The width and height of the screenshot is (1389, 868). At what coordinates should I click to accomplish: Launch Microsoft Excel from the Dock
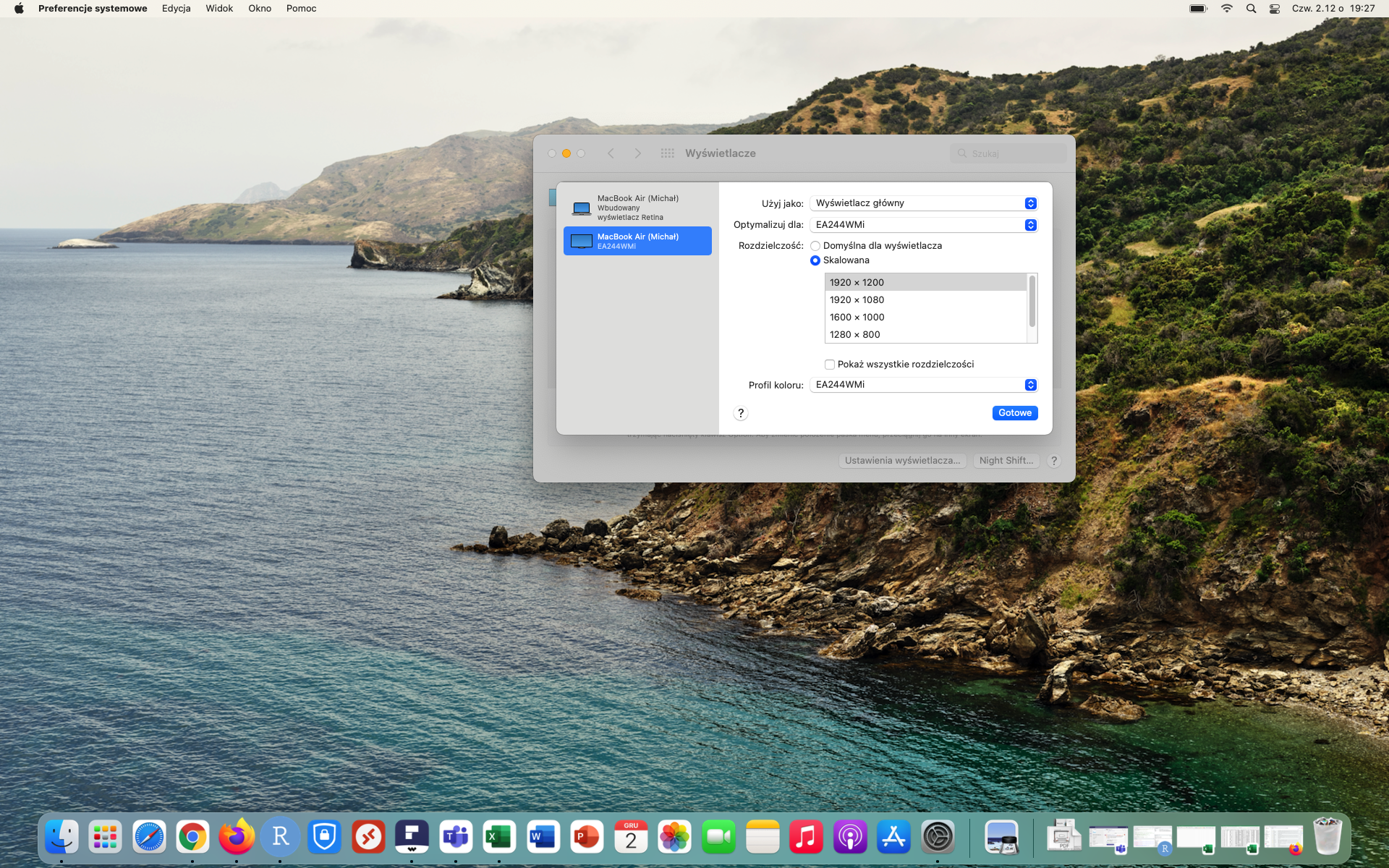499,837
